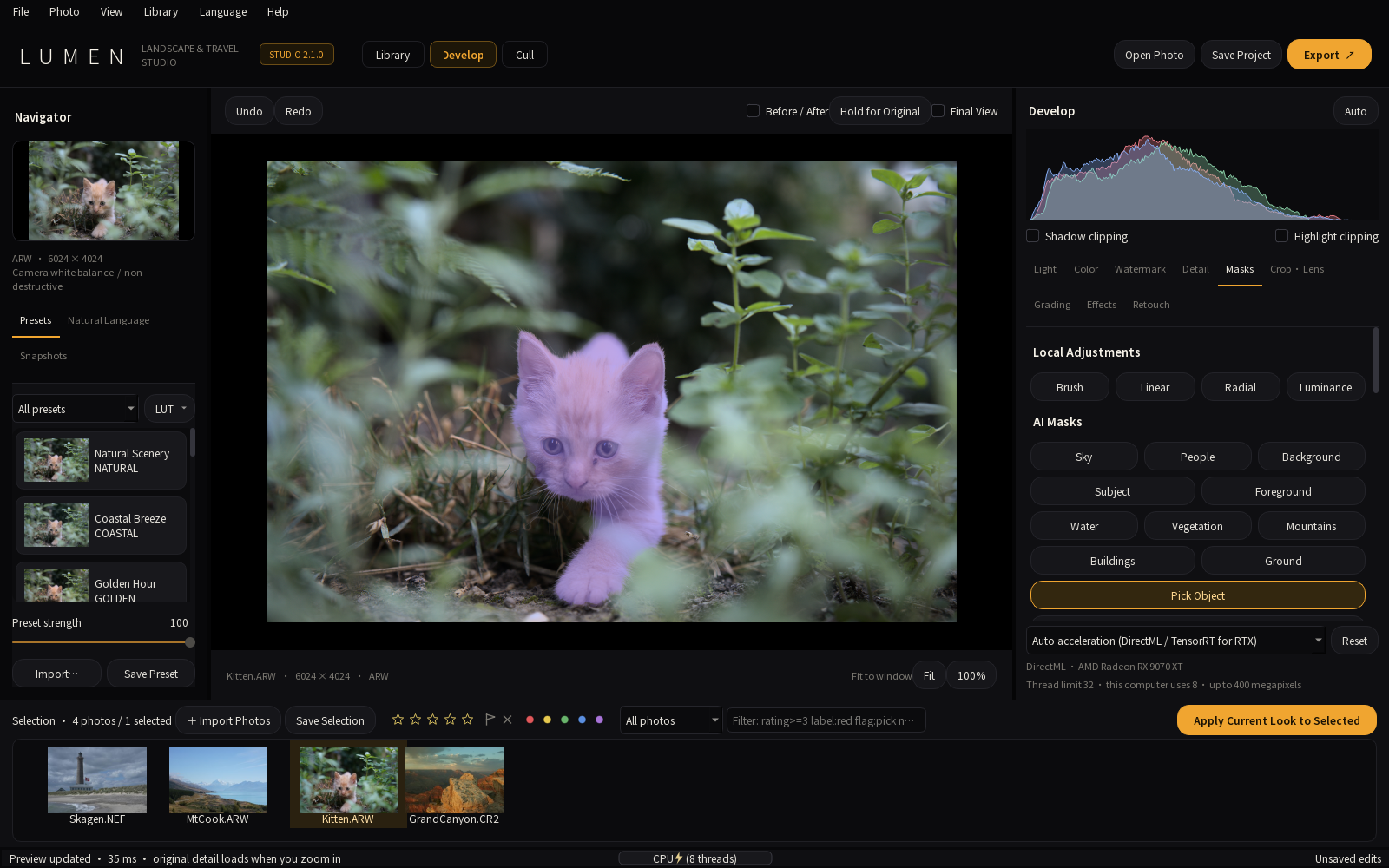Set rating to one star
1389x868 pixels.
pos(398,720)
